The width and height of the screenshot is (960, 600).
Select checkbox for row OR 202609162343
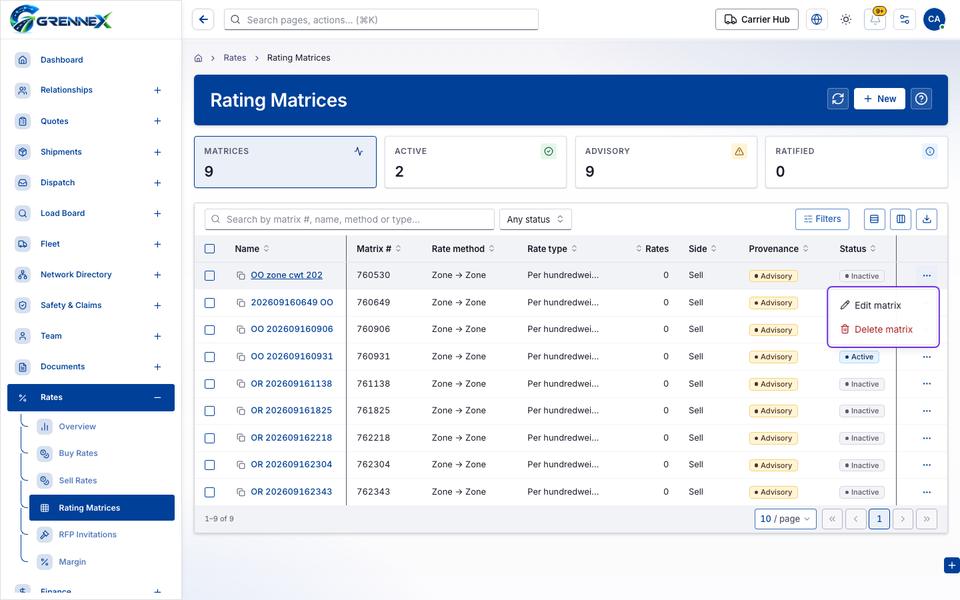click(209, 492)
